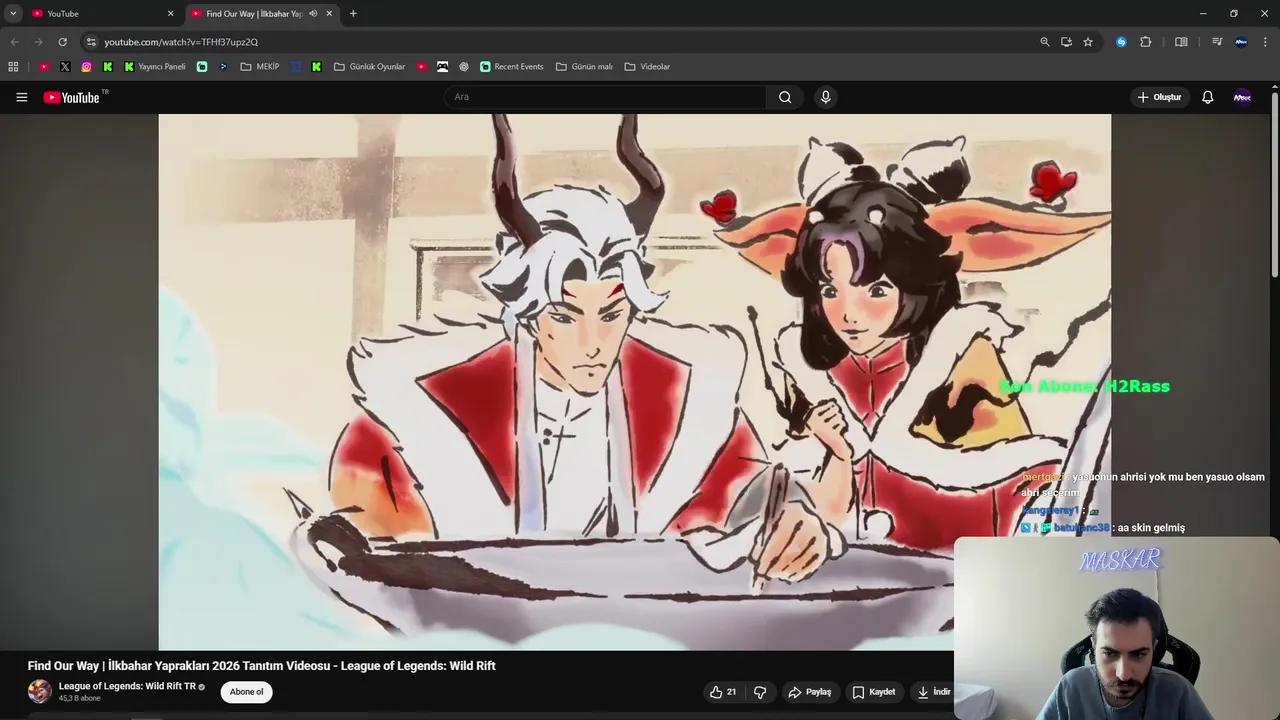Like the video with thumbs up
This screenshot has width=1280, height=720.
click(x=723, y=692)
